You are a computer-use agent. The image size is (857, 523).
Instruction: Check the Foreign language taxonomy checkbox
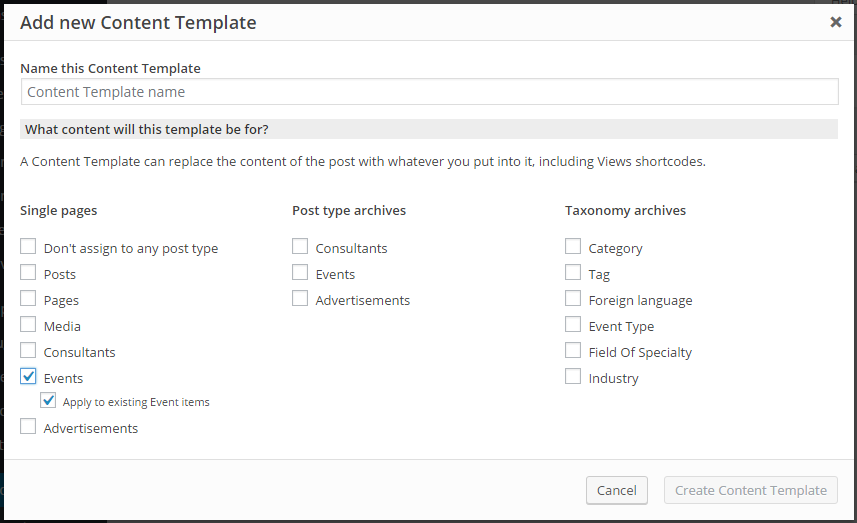[573, 298]
